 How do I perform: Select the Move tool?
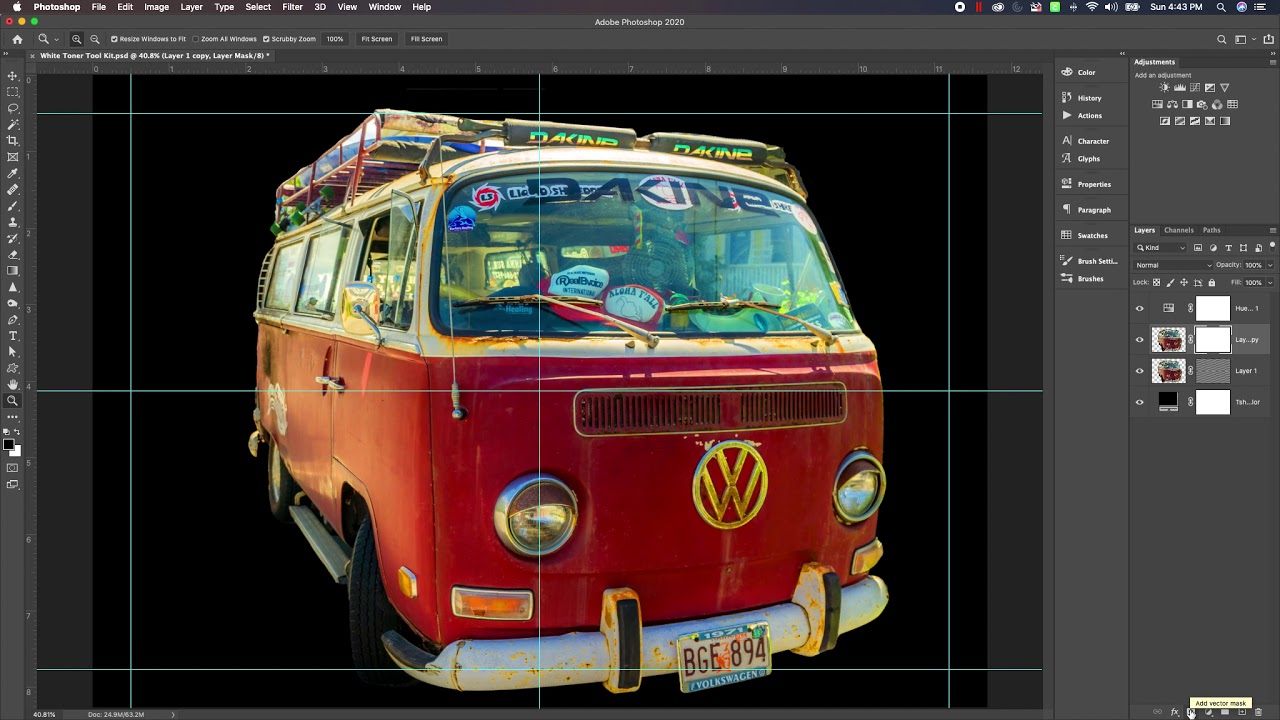pos(13,76)
